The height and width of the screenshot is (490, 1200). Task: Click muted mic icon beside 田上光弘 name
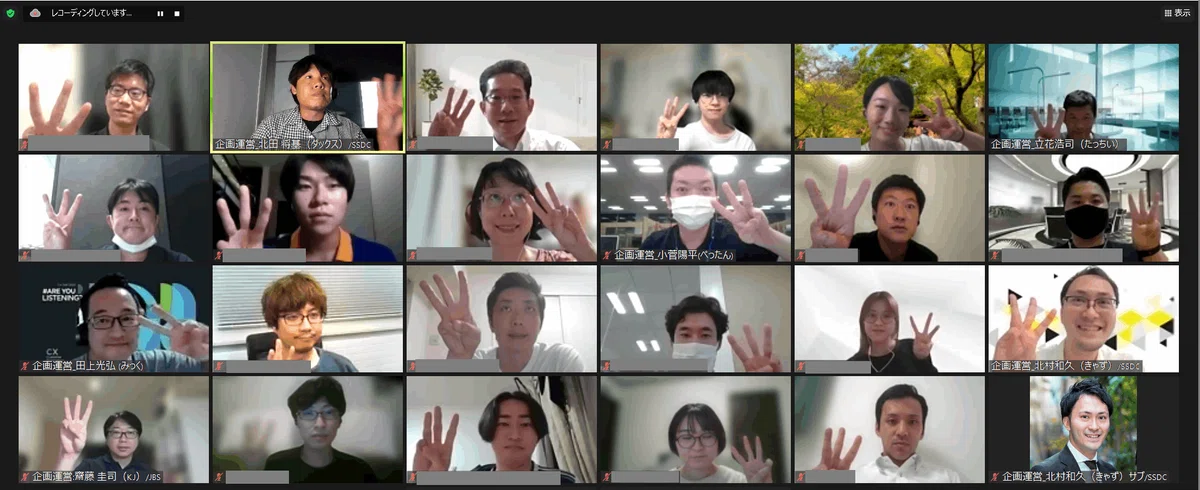(x=25, y=366)
